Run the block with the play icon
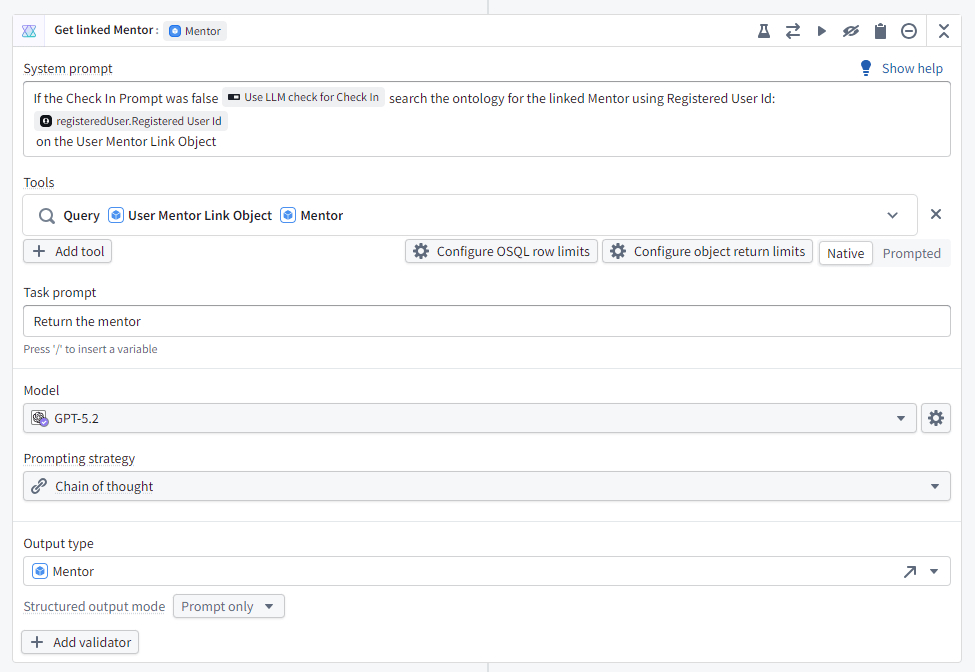 [822, 31]
